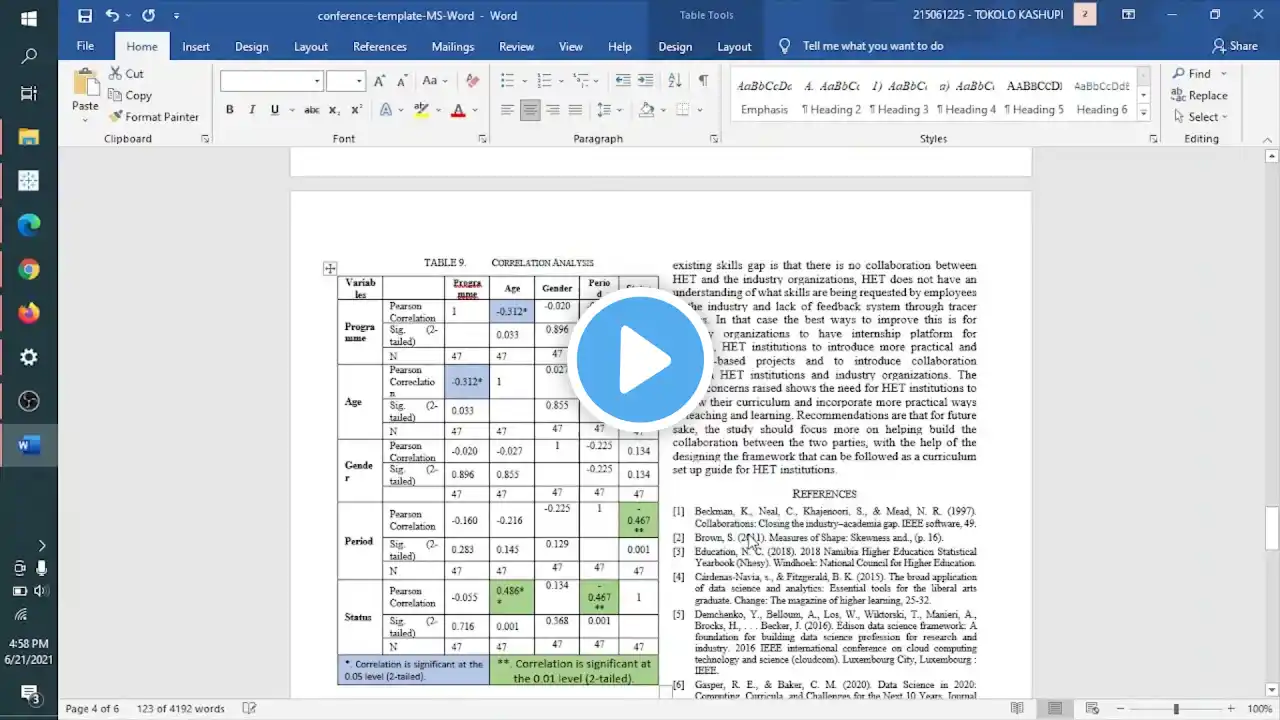Choose the red font color button
1280x720 pixels.
click(x=458, y=110)
